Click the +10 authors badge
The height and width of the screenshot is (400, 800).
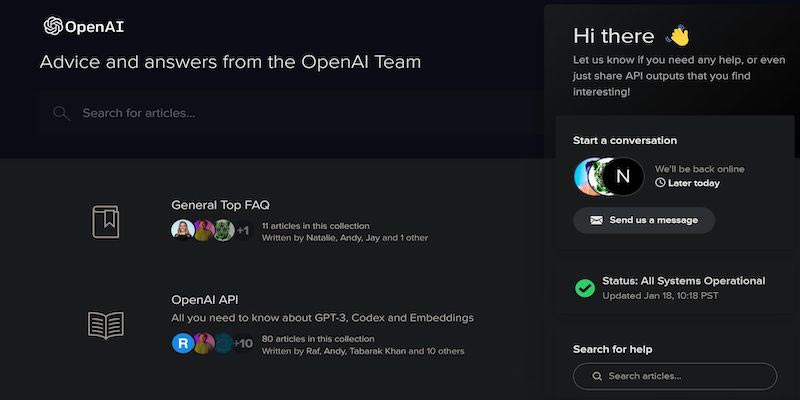[243, 344]
